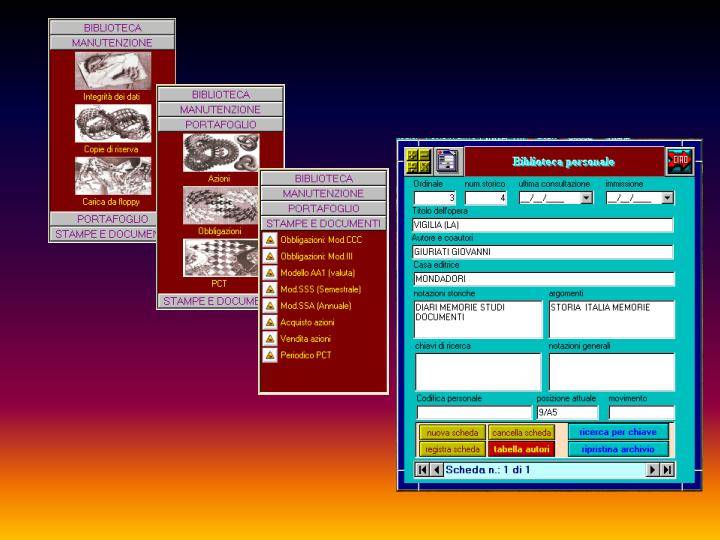Select PORTAFOGLIO header in the first menu panel
720x540 pixels.
[104, 219]
